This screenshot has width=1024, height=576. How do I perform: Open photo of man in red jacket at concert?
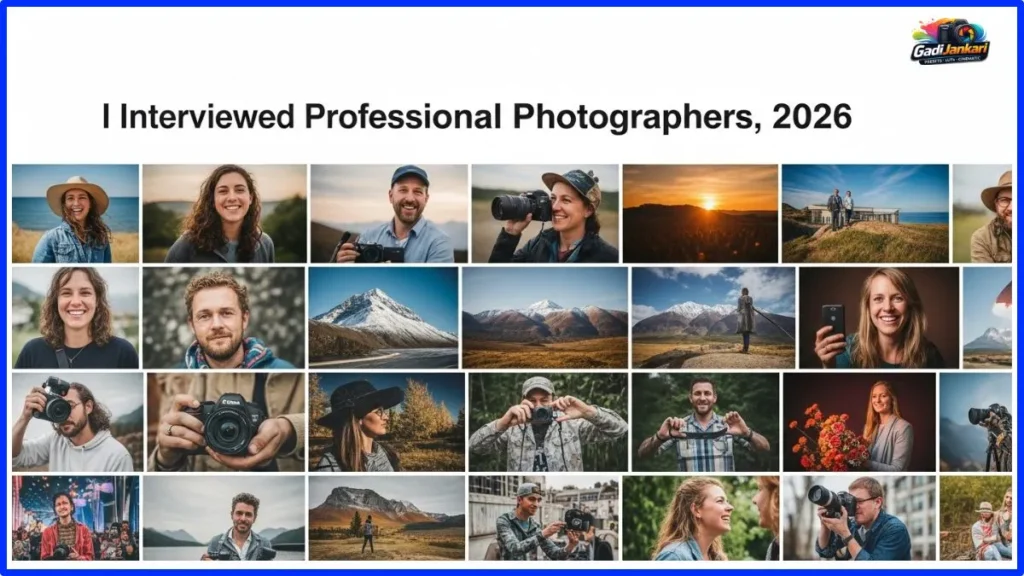[75, 518]
